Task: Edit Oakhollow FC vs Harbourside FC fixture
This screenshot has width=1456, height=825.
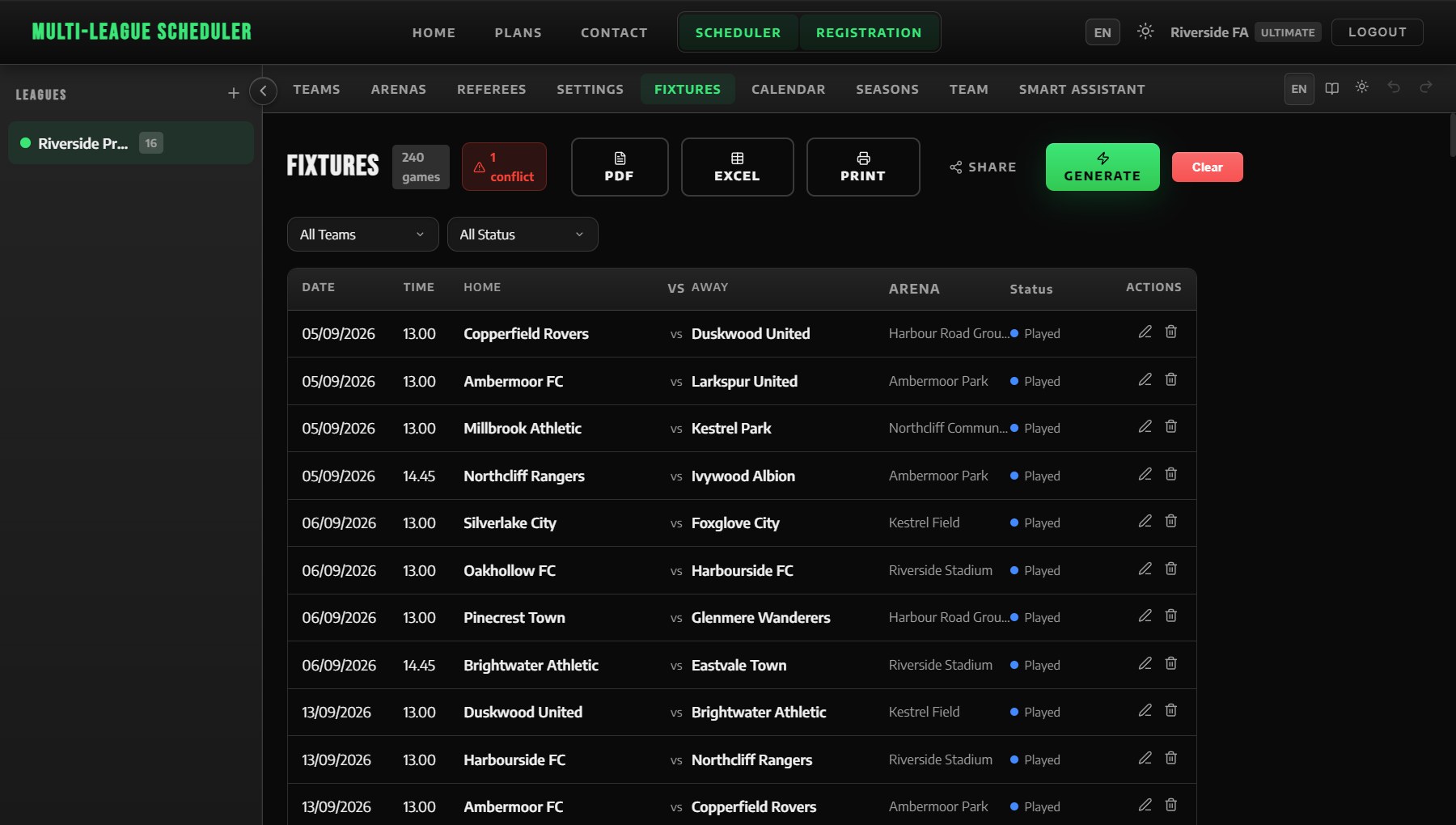Action: (x=1145, y=569)
